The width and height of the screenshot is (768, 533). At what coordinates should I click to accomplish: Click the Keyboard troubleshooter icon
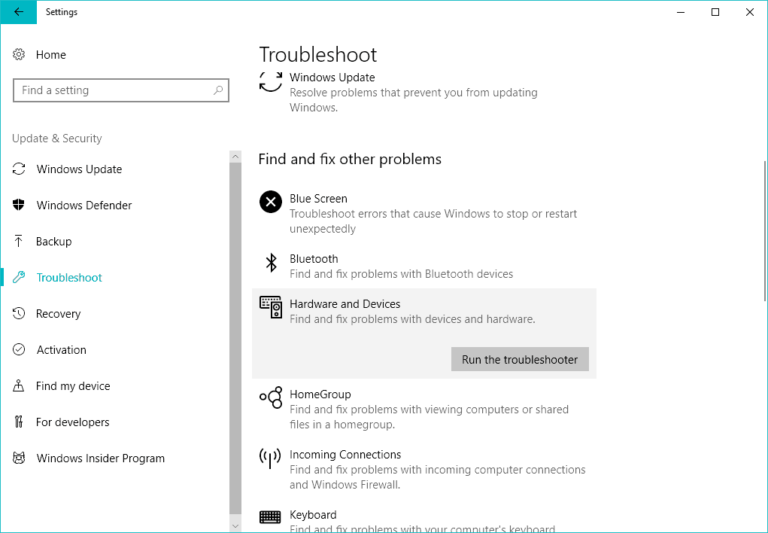click(270, 517)
